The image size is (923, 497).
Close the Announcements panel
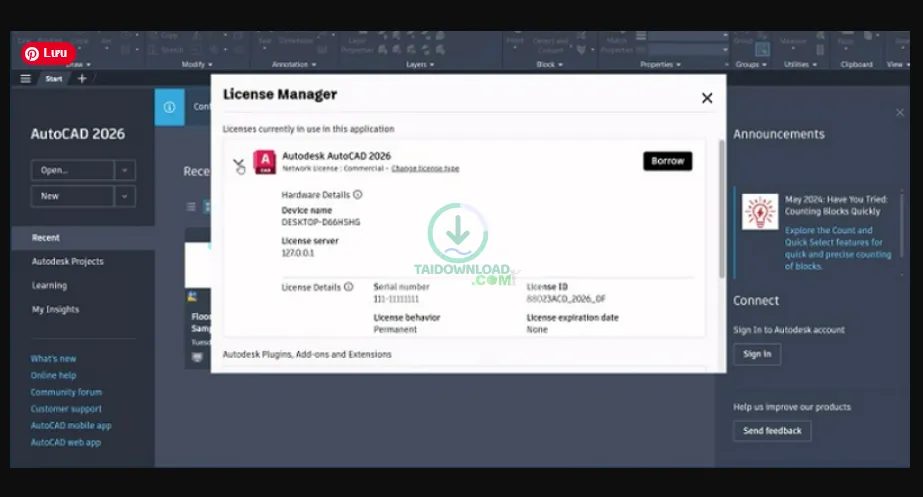899,112
